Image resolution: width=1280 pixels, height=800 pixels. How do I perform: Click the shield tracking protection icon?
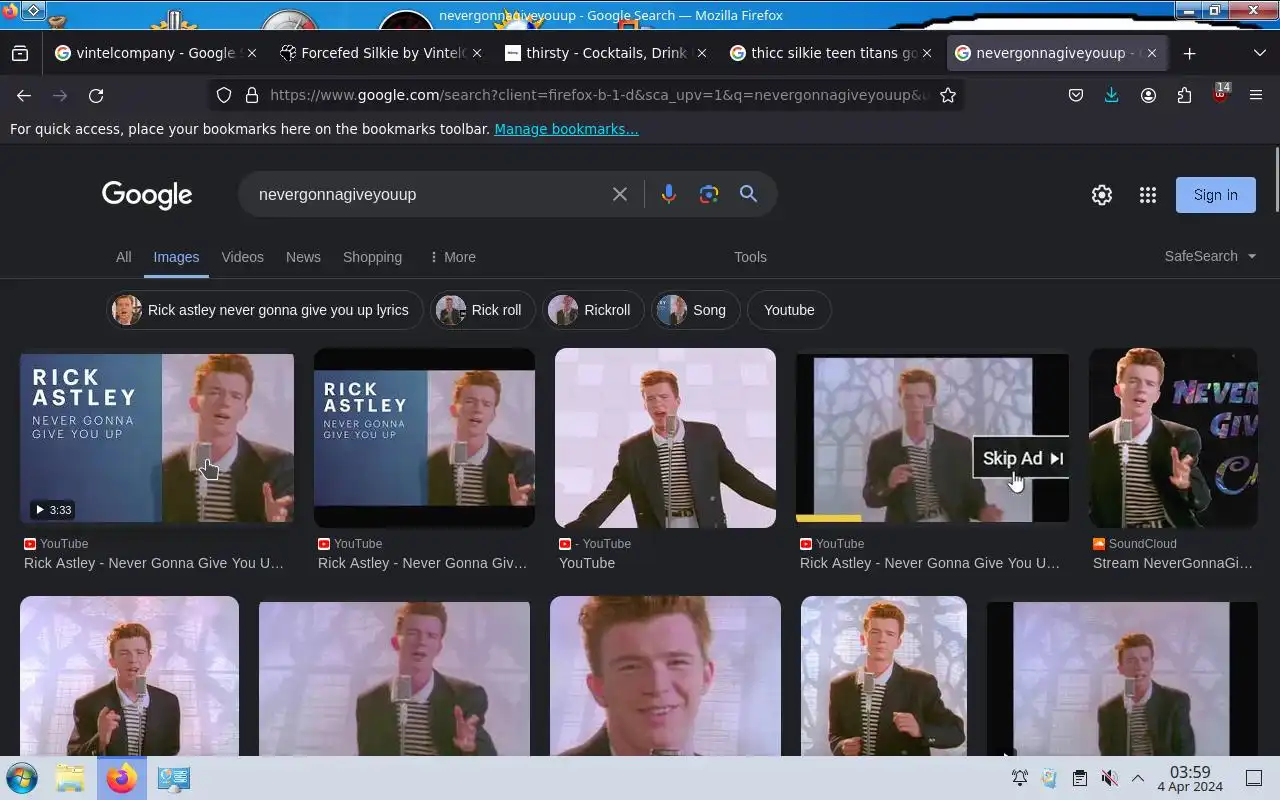point(224,95)
